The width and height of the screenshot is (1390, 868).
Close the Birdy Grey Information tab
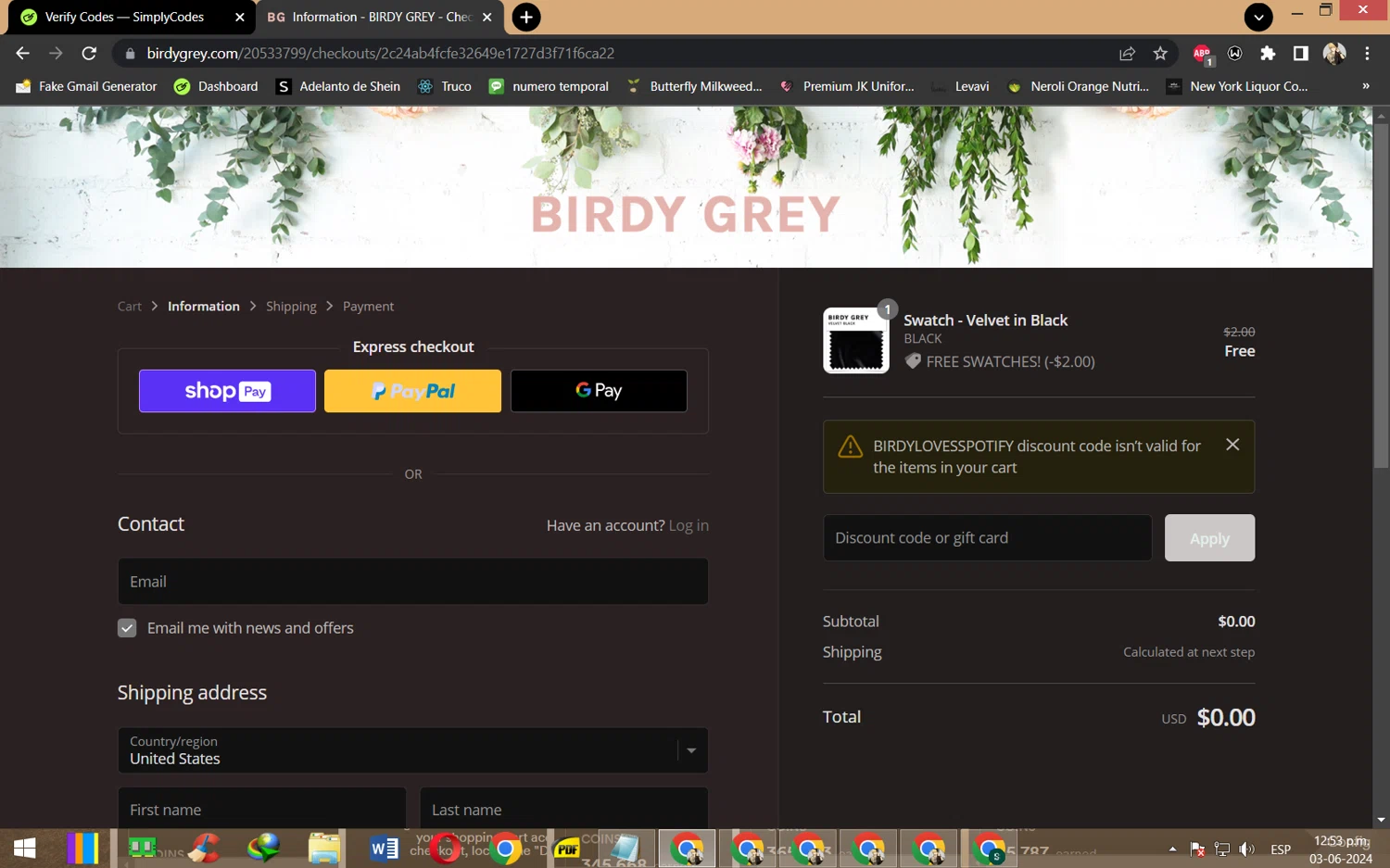[487, 17]
